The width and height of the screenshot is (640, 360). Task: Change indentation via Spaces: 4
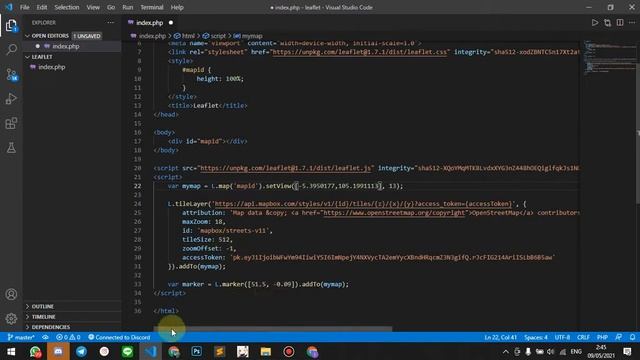[x=536, y=337]
